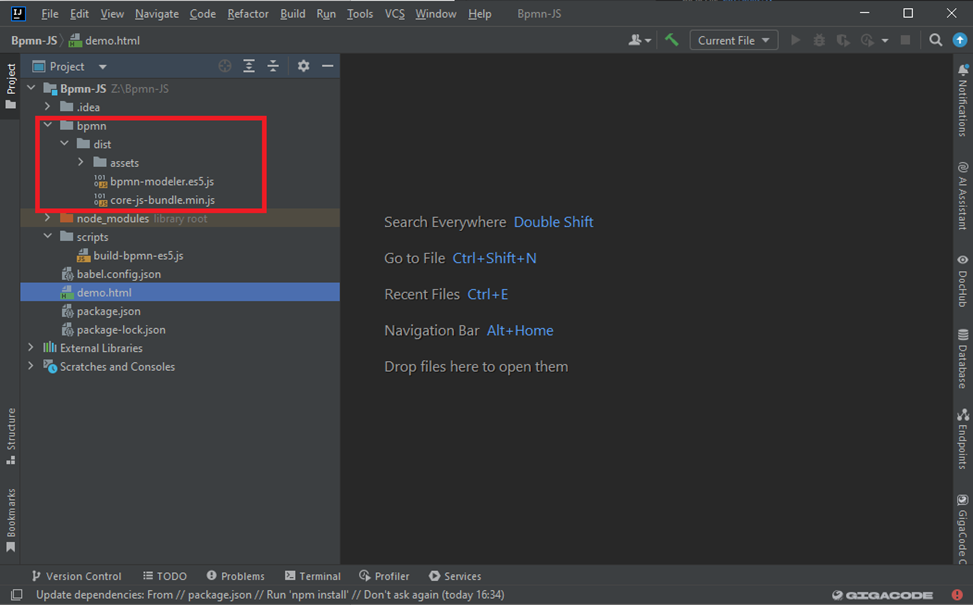Click the Build Project hammer icon
The width and height of the screenshot is (973, 605).
click(671, 40)
